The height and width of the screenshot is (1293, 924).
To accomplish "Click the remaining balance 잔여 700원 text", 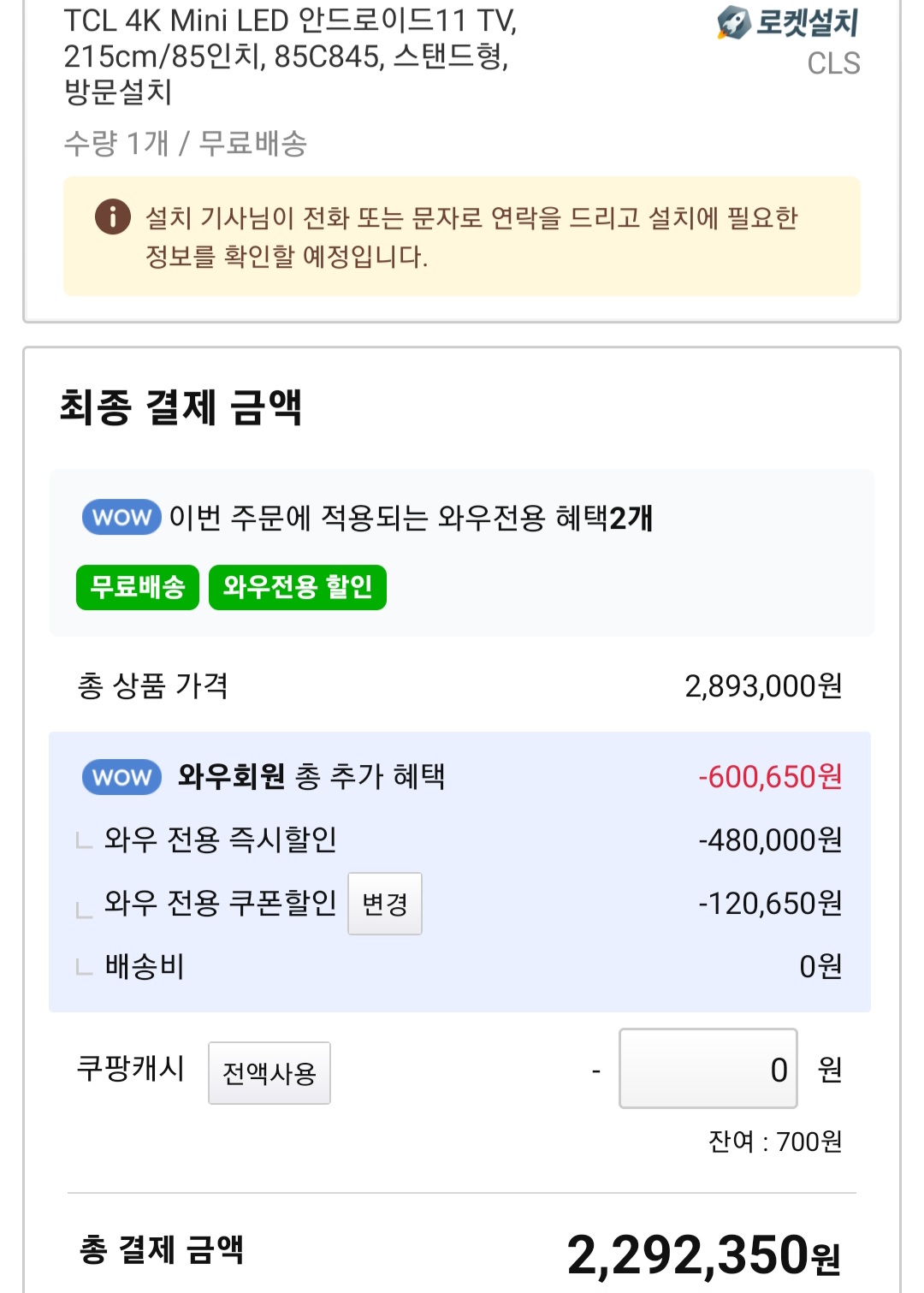I will (775, 1142).
